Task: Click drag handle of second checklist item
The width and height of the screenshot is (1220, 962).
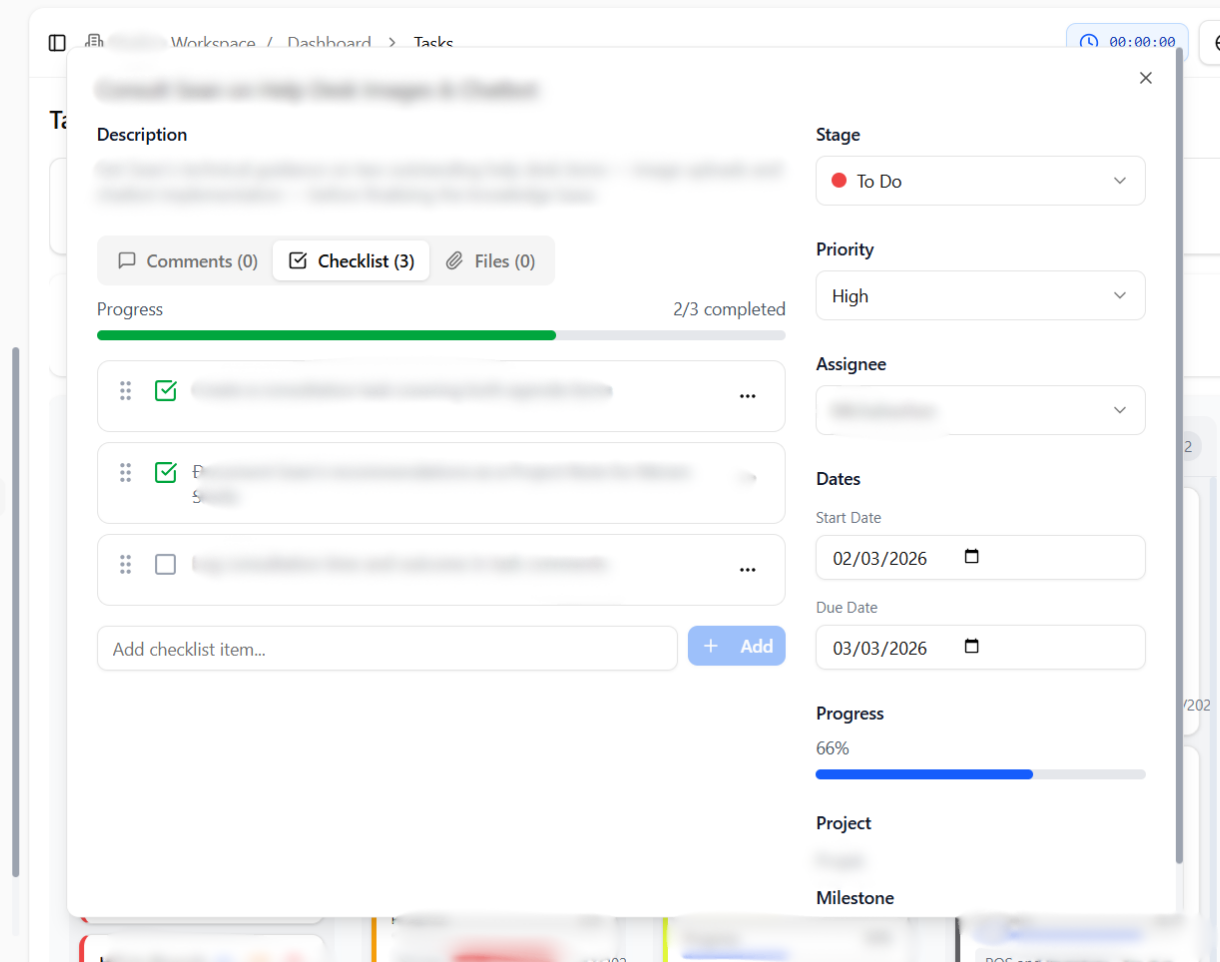Action: tap(126, 473)
